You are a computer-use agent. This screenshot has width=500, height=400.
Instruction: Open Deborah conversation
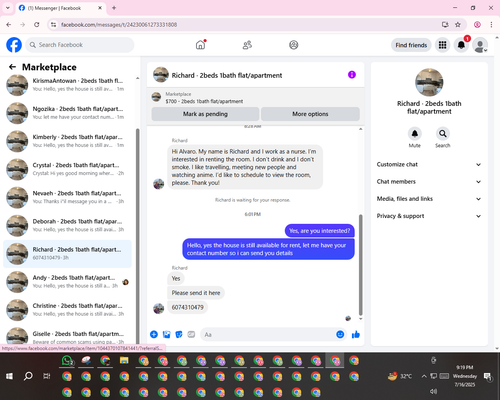click(67, 225)
